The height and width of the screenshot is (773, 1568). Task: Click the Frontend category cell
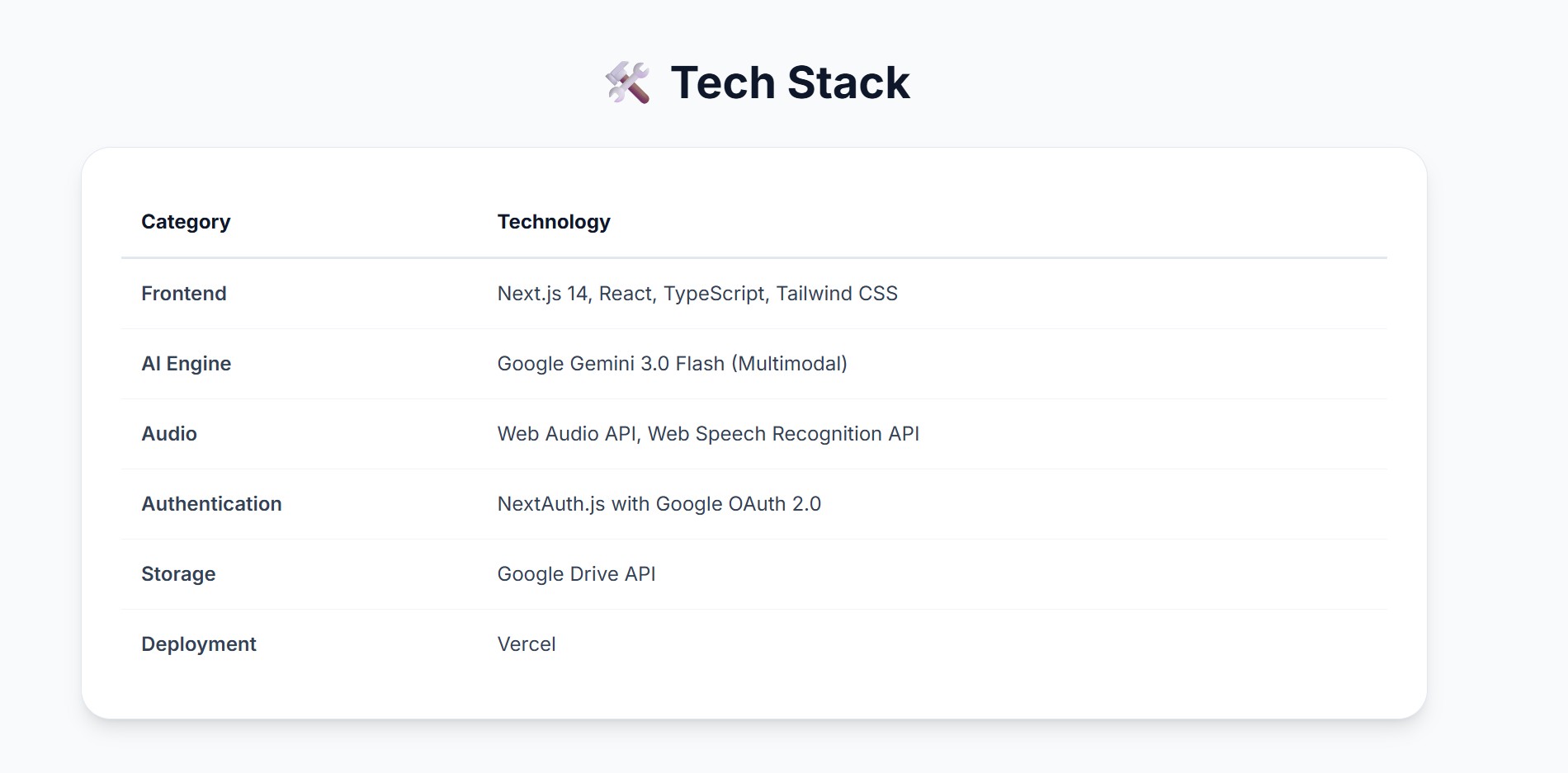pyautogui.click(x=184, y=294)
